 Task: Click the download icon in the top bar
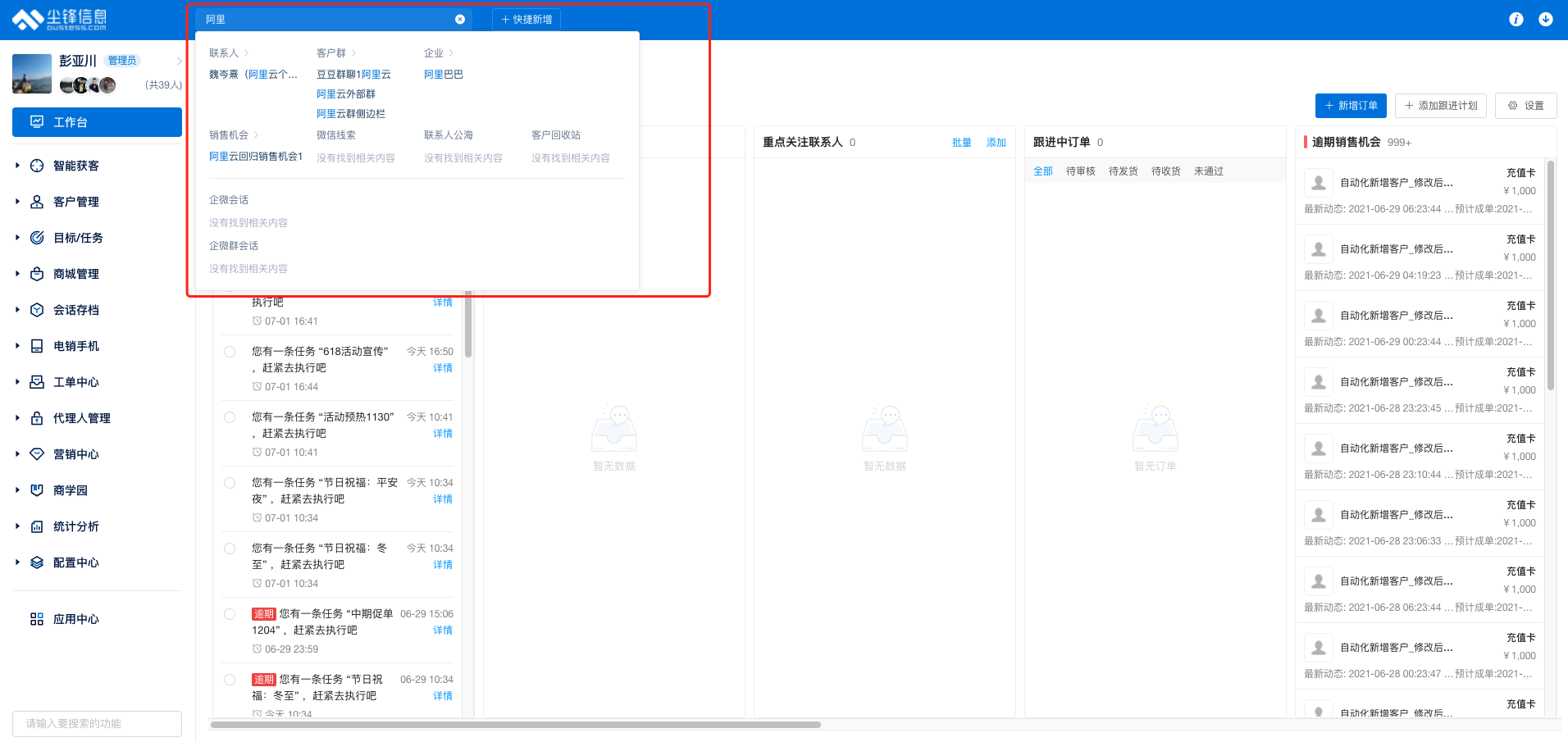click(x=1546, y=19)
